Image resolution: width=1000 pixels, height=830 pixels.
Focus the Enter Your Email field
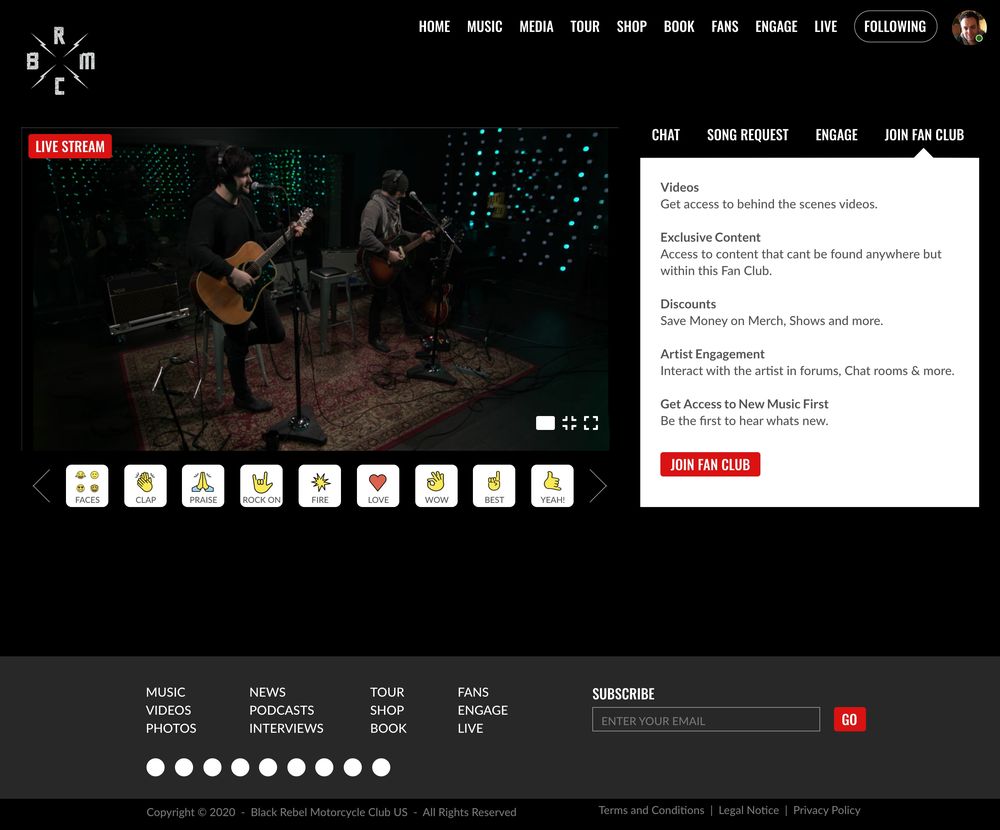click(706, 720)
